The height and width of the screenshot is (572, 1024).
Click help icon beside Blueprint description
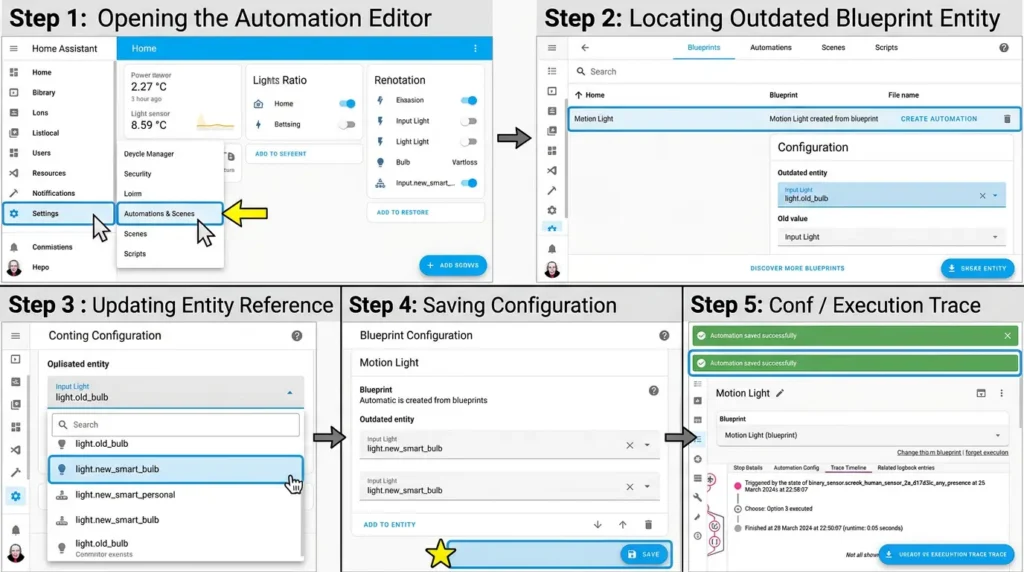653,390
